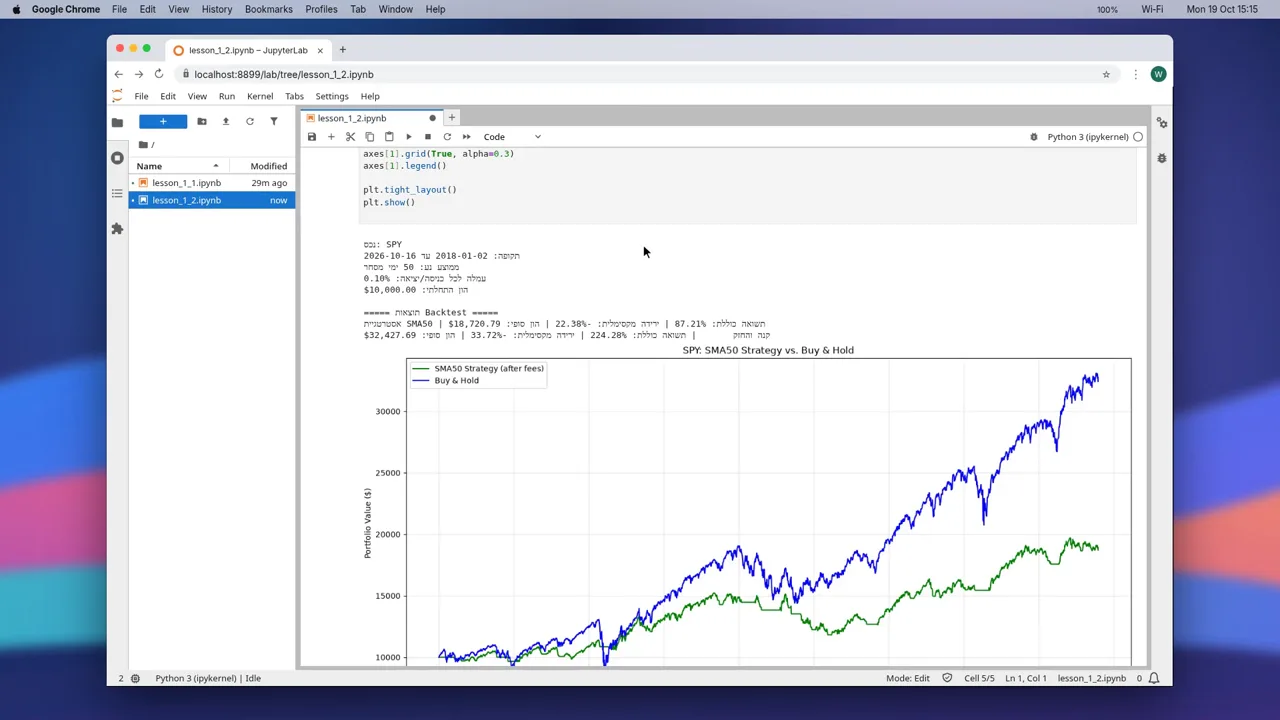Click the kernel status circle indicator
Viewport: 1280px width, 720px height.
pyautogui.click(x=1138, y=137)
